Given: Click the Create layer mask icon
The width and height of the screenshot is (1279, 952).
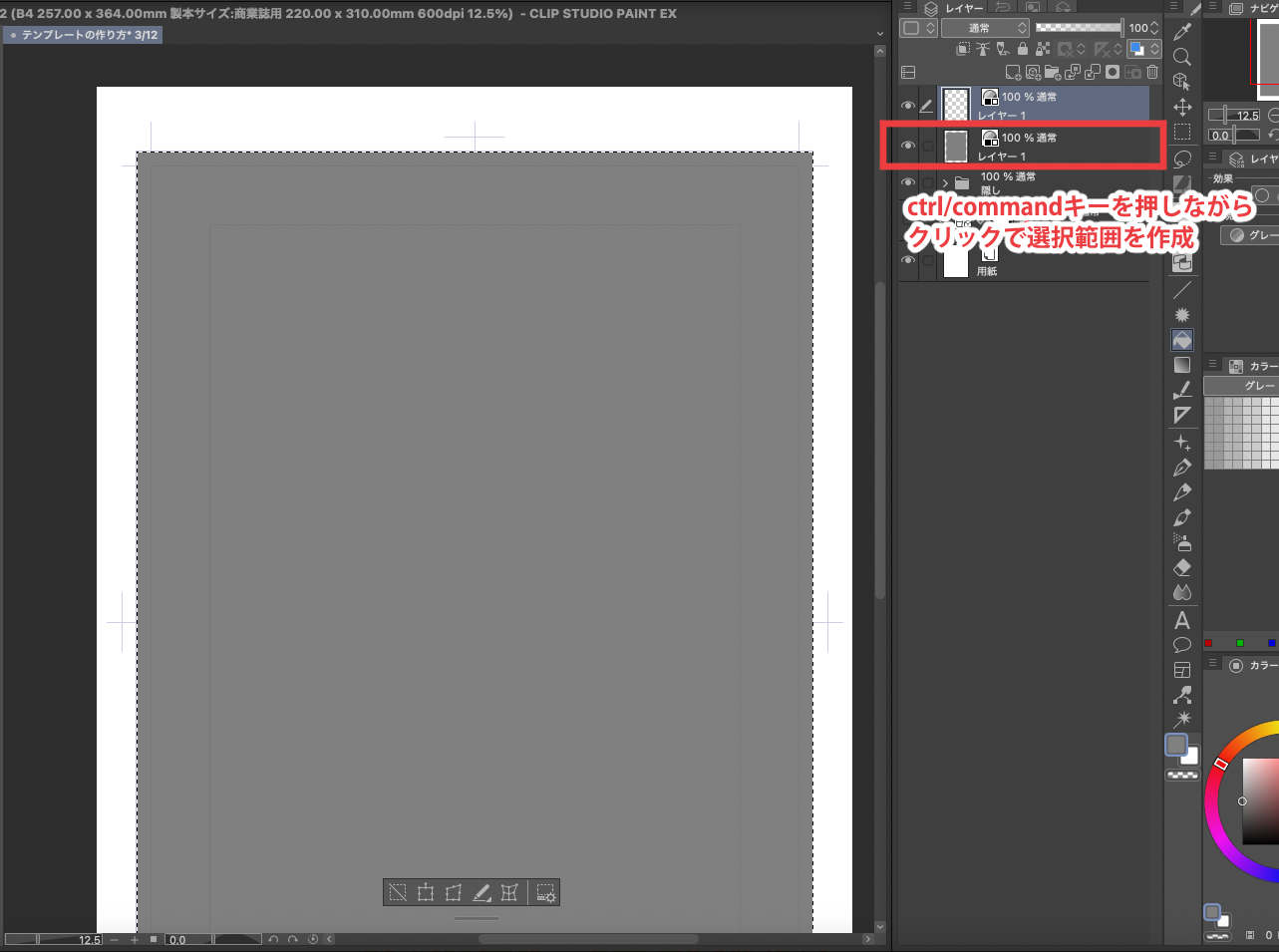Looking at the screenshot, I should click(x=1113, y=72).
